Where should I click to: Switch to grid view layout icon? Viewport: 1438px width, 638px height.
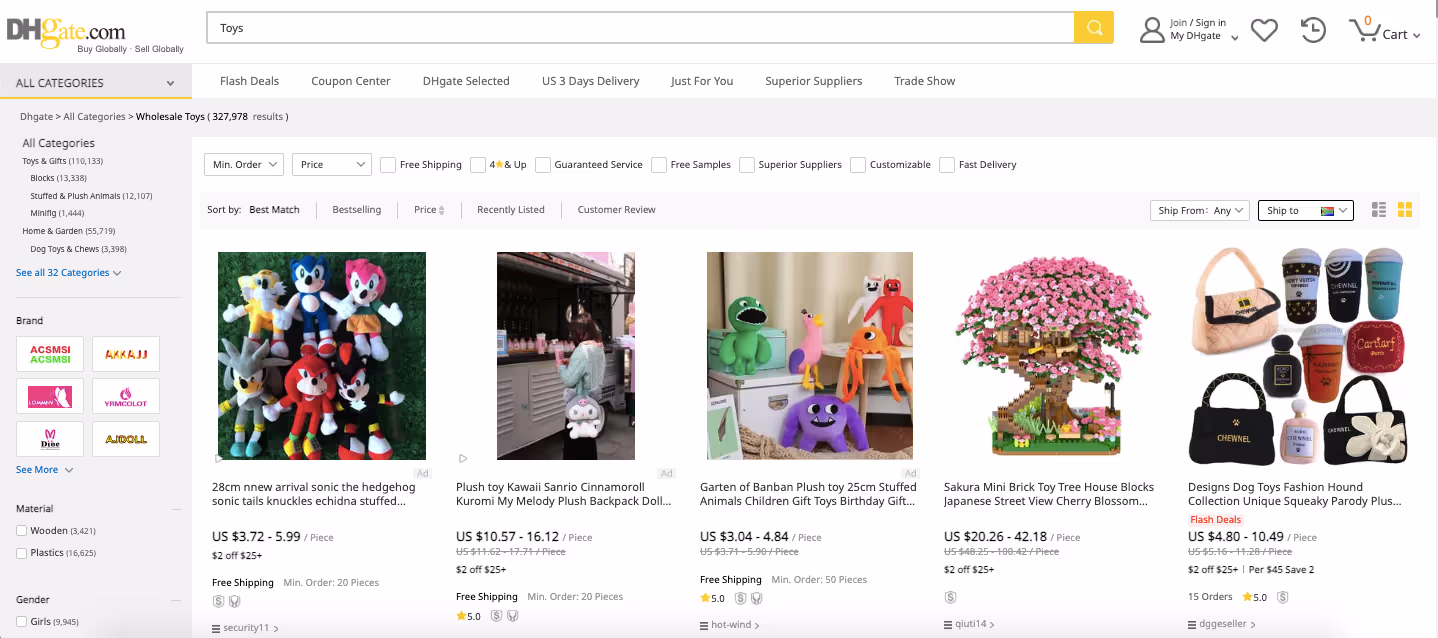pyautogui.click(x=1405, y=210)
